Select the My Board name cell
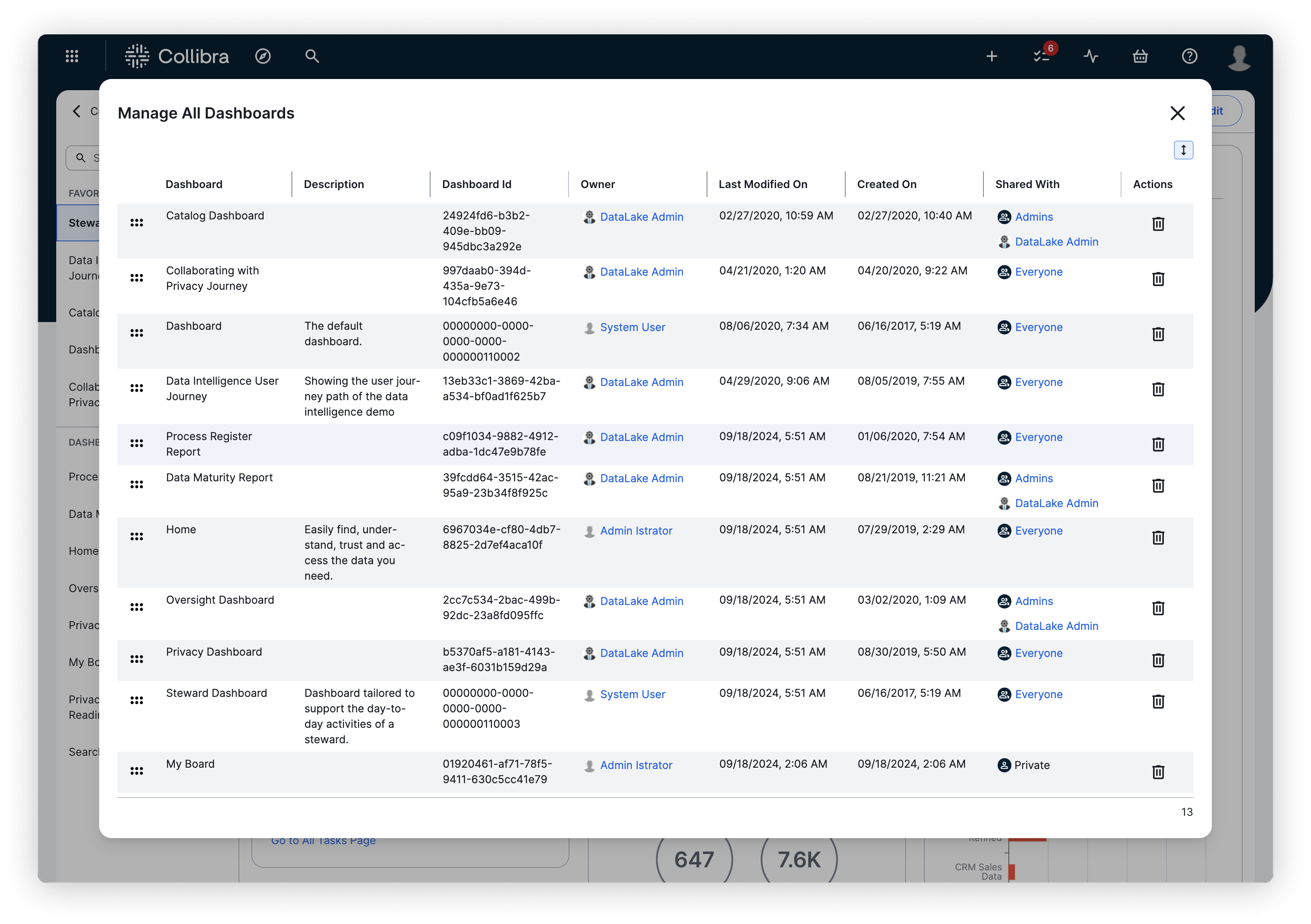 [190, 764]
